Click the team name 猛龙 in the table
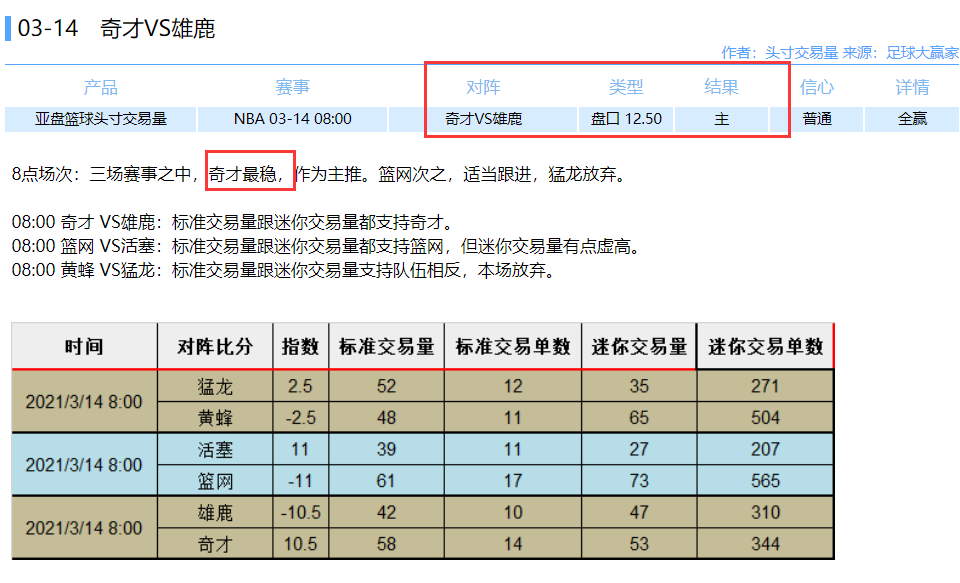960x583 pixels. (x=215, y=386)
